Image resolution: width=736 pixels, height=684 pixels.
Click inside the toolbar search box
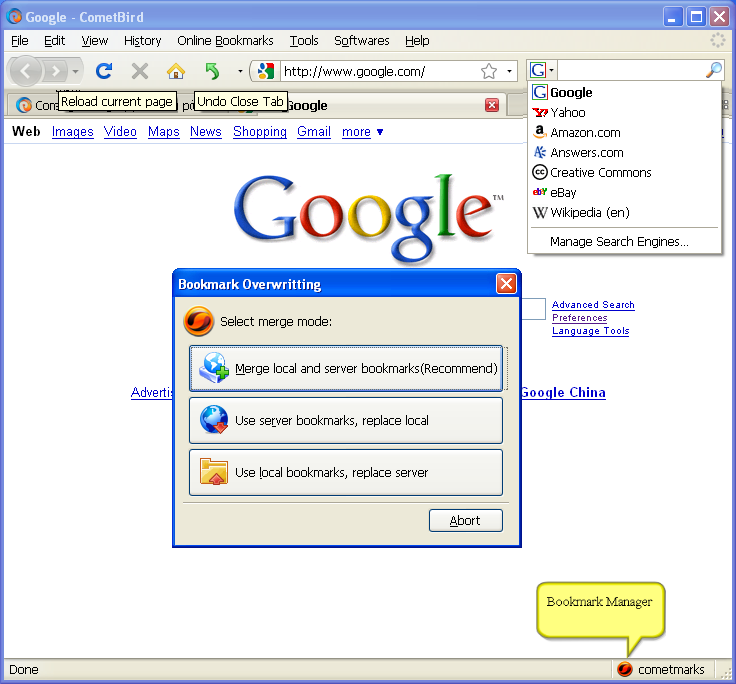click(631, 70)
